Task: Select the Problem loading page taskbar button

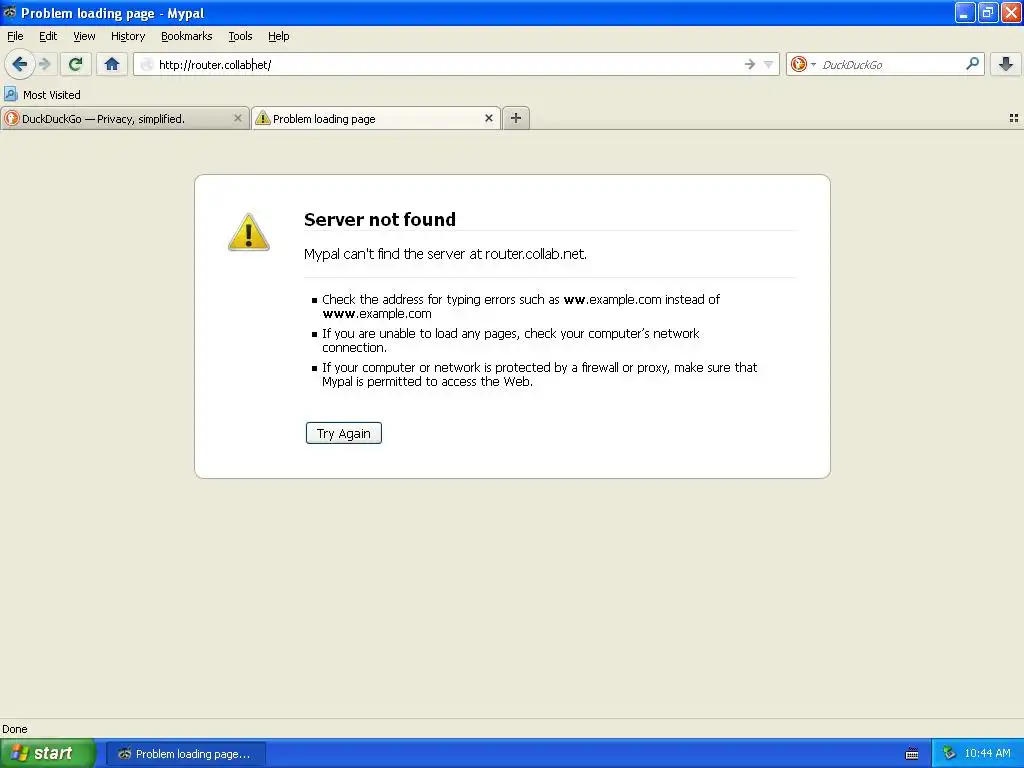Action: click(186, 754)
